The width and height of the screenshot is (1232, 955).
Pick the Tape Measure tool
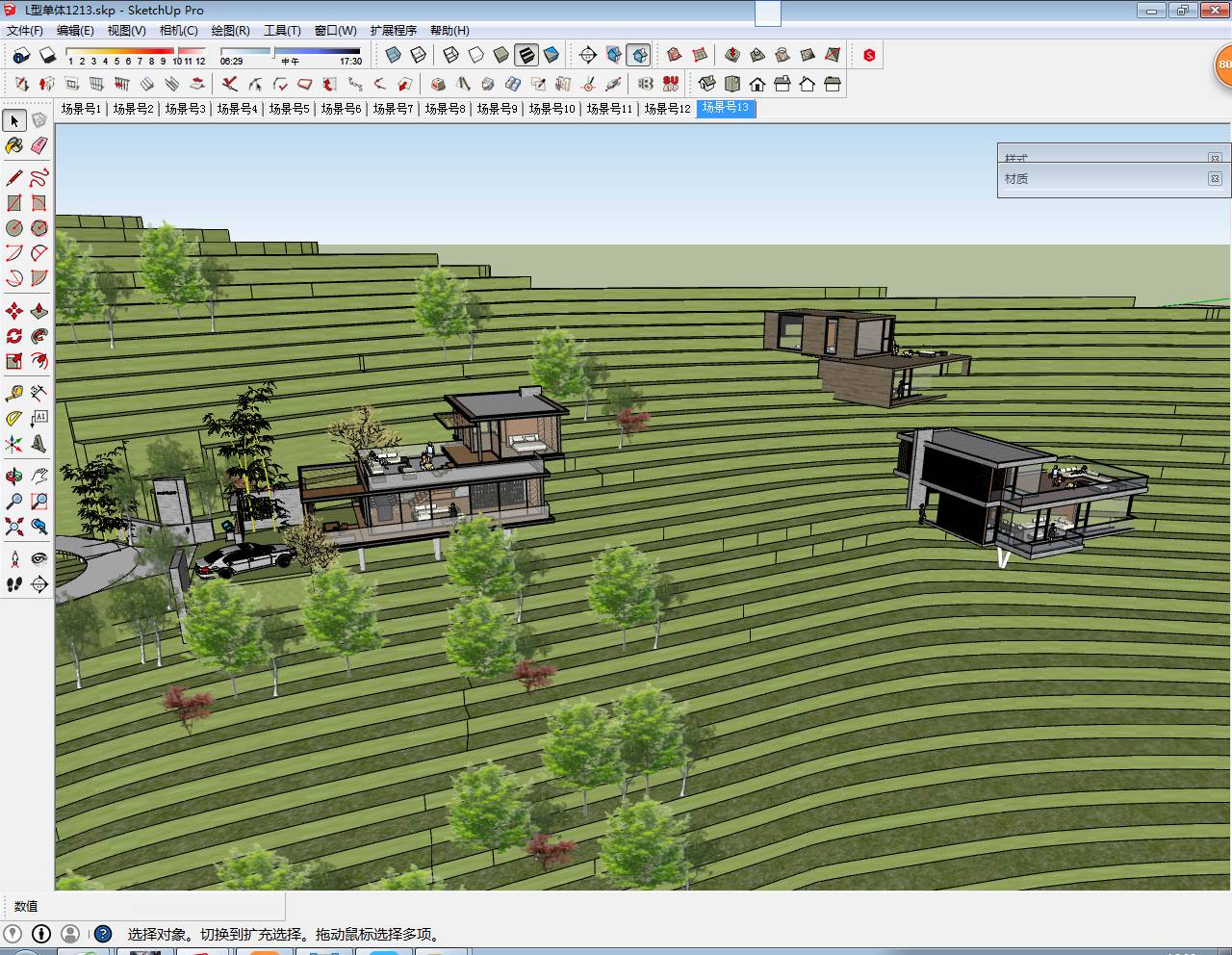pos(14,394)
